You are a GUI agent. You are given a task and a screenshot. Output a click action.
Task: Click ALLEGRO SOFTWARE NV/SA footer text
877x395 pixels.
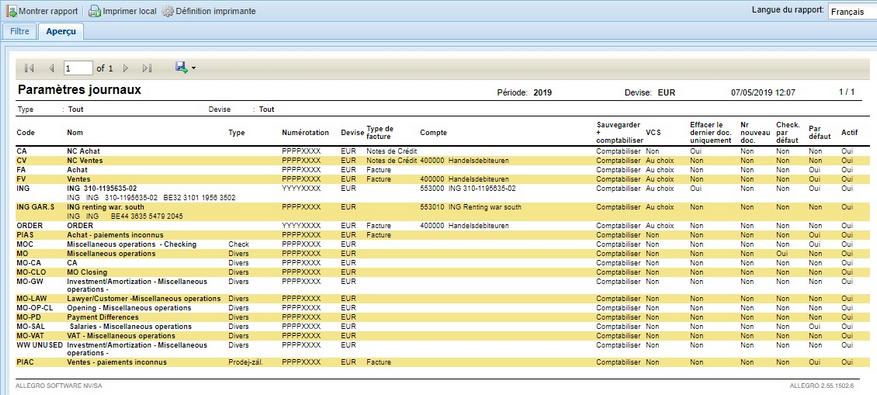pos(59,386)
